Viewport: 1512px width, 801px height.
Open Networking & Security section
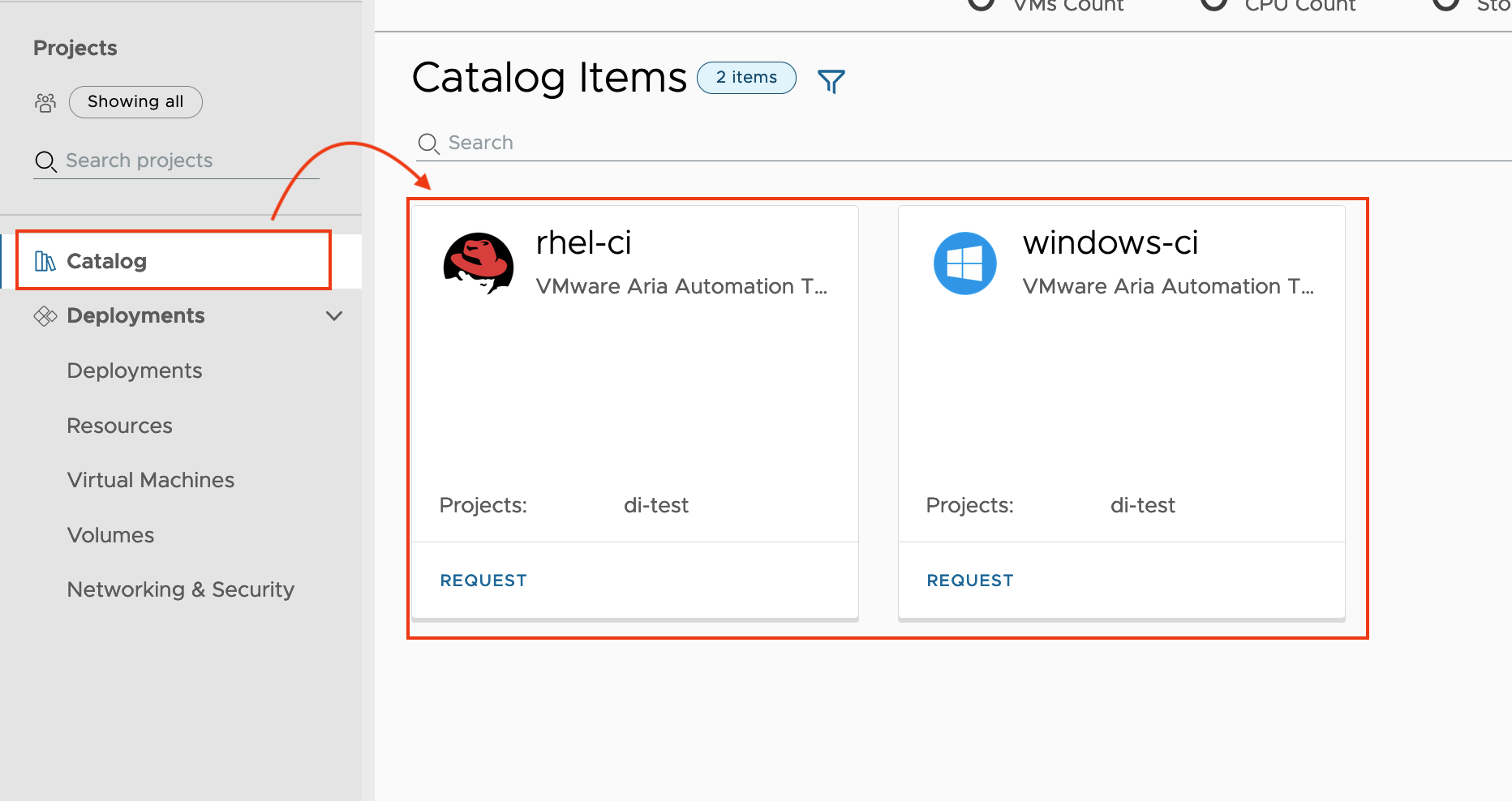coord(181,589)
